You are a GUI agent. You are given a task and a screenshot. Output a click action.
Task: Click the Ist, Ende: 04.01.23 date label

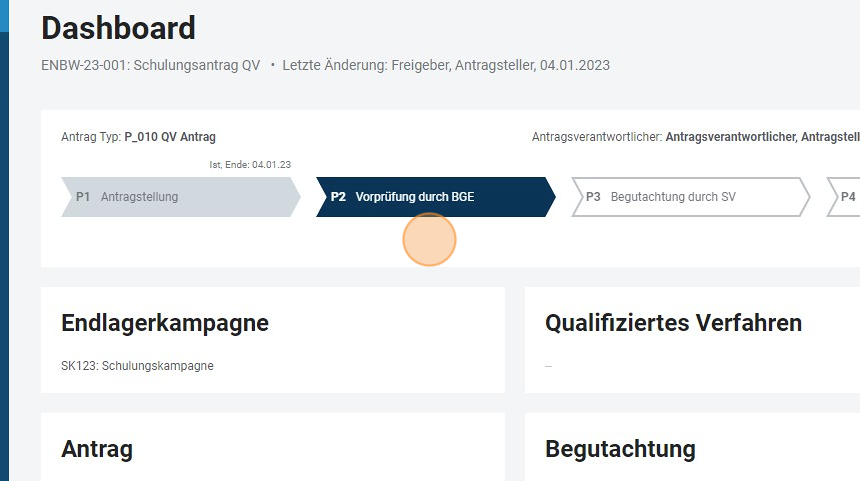(250, 164)
